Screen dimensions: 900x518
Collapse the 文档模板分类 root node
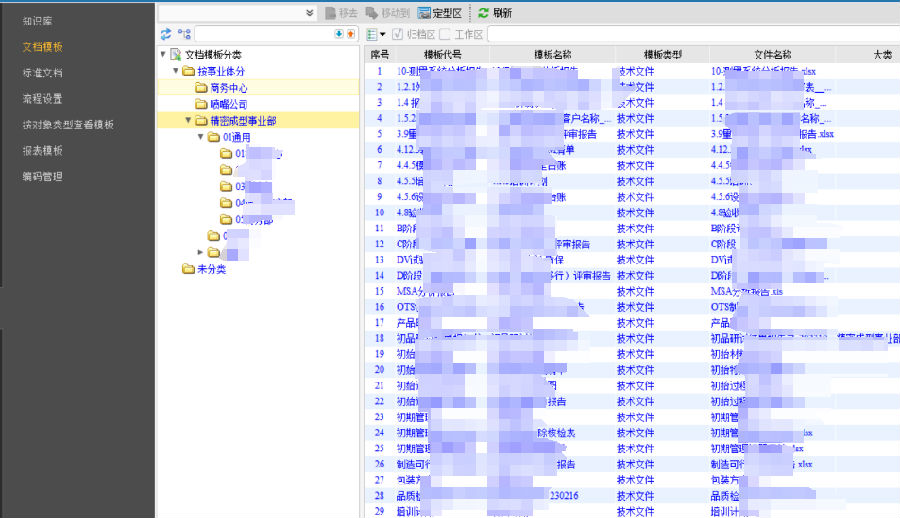[x=164, y=55]
